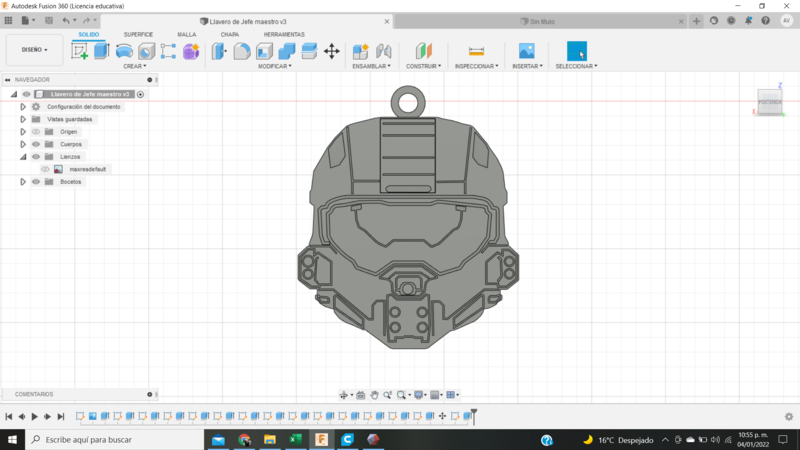Select the Press Pull tool
Screen dimensions: 800x450
click(219, 51)
